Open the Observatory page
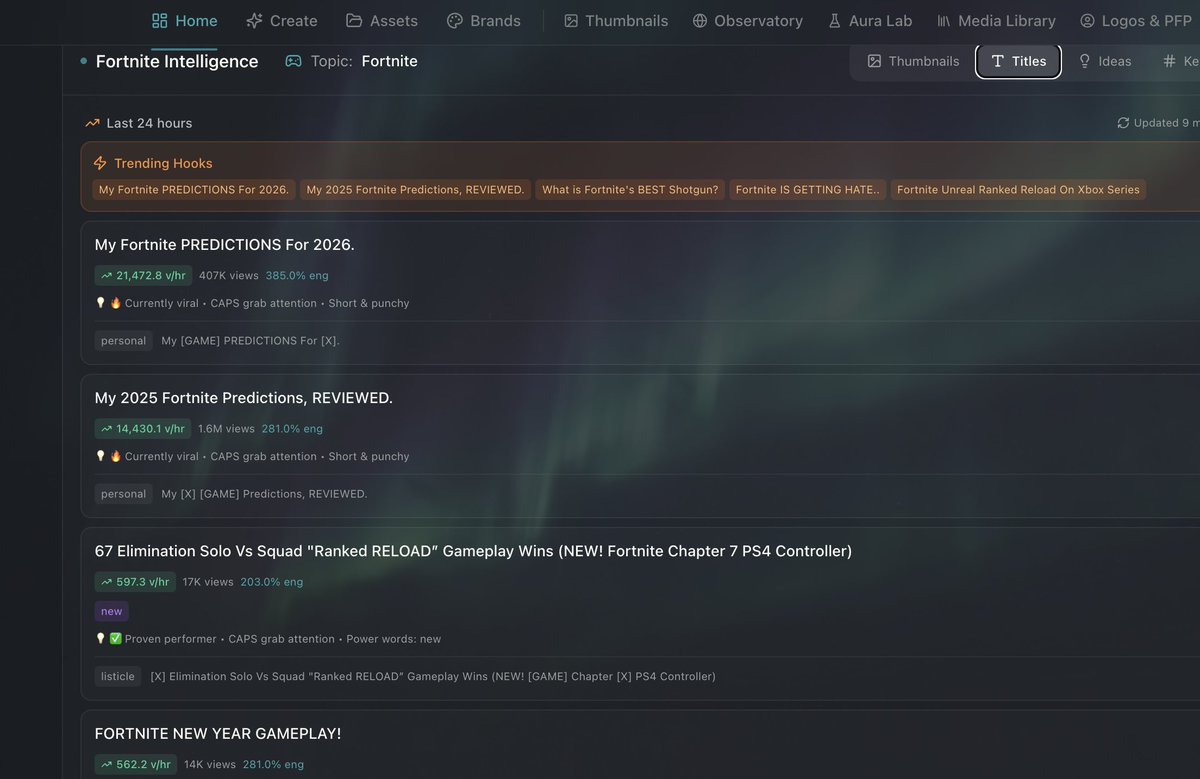The height and width of the screenshot is (779, 1200). (x=747, y=20)
